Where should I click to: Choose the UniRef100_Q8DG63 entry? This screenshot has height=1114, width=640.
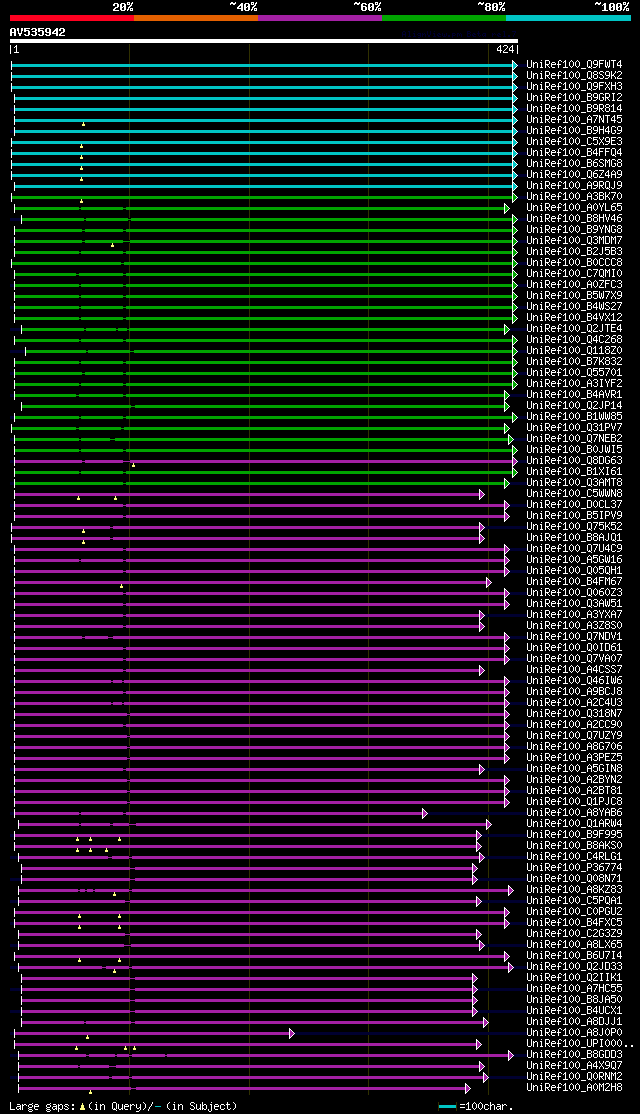pyautogui.click(x=575, y=460)
